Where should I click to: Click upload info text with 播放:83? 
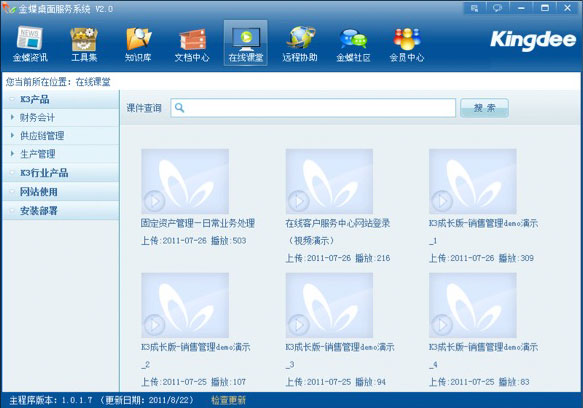tap(479, 382)
